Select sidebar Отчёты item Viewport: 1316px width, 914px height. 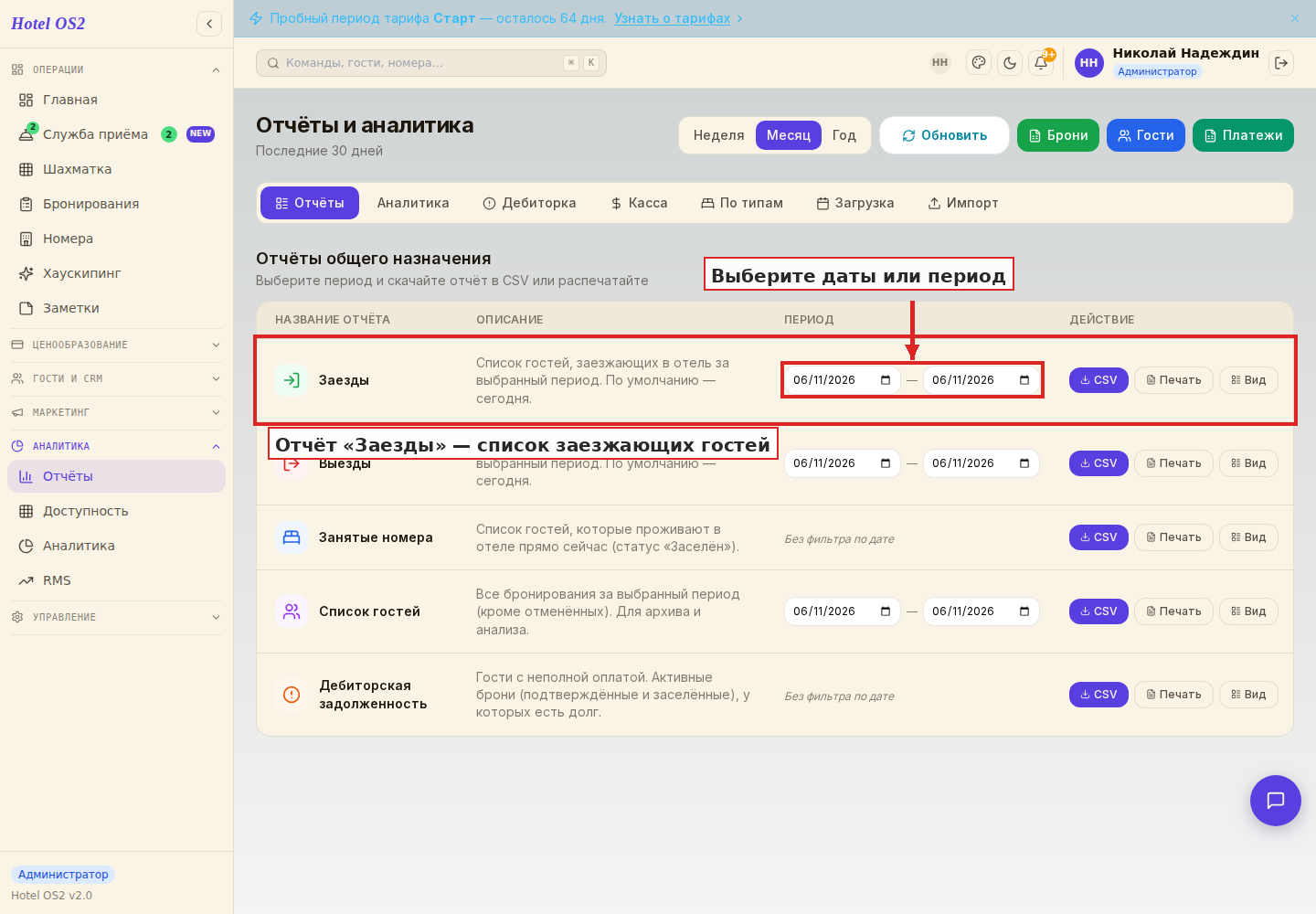click(x=116, y=476)
